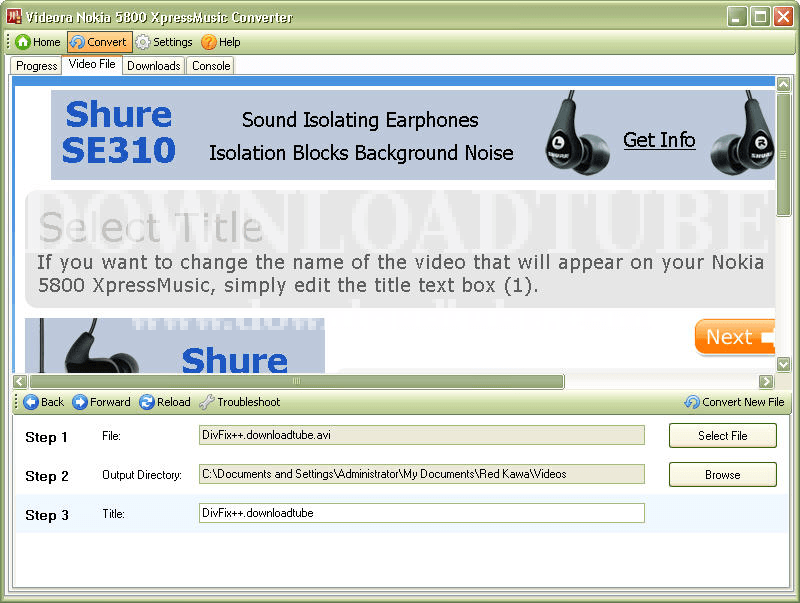This screenshot has height=603, width=800.
Task: Minimize the Videora converter window
Action: 736,17
